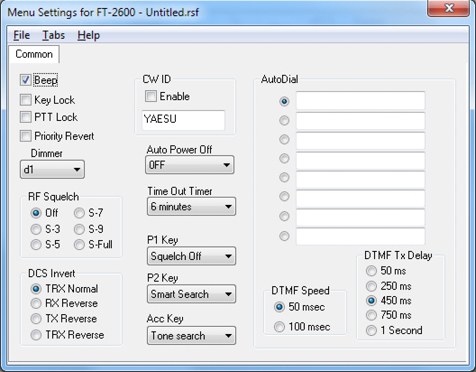The image size is (476, 372).
Task: Choose DCS Invert TX Reverse
Action: coord(36,319)
